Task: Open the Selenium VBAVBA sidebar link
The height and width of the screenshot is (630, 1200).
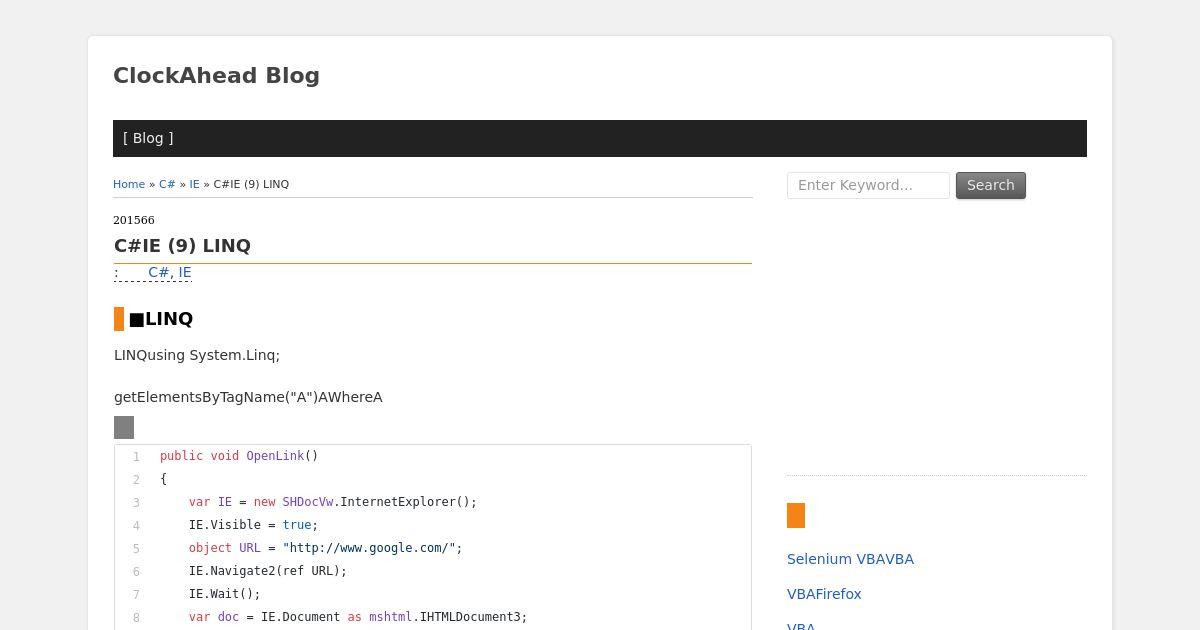Action: point(850,559)
